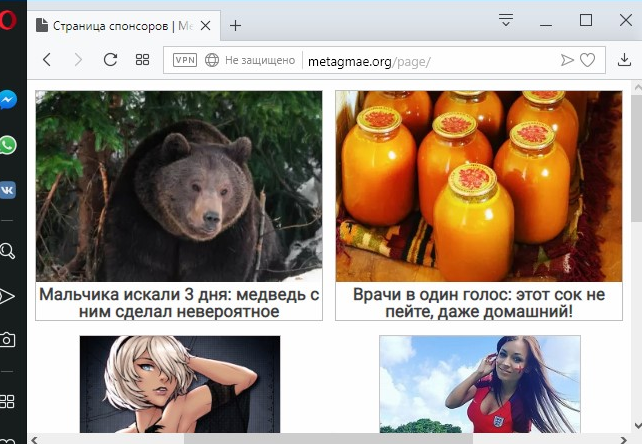The width and height of the screenshot is (642, 444).
Task: Open the downloads panel
Action: click(624, 60)
